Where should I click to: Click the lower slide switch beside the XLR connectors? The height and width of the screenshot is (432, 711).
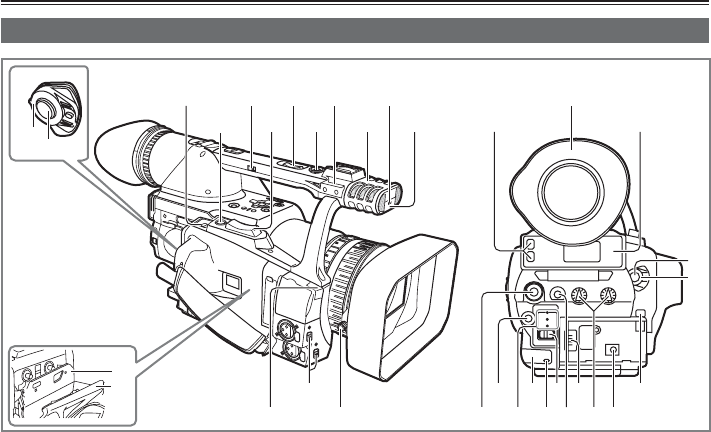tap(317, 353)
